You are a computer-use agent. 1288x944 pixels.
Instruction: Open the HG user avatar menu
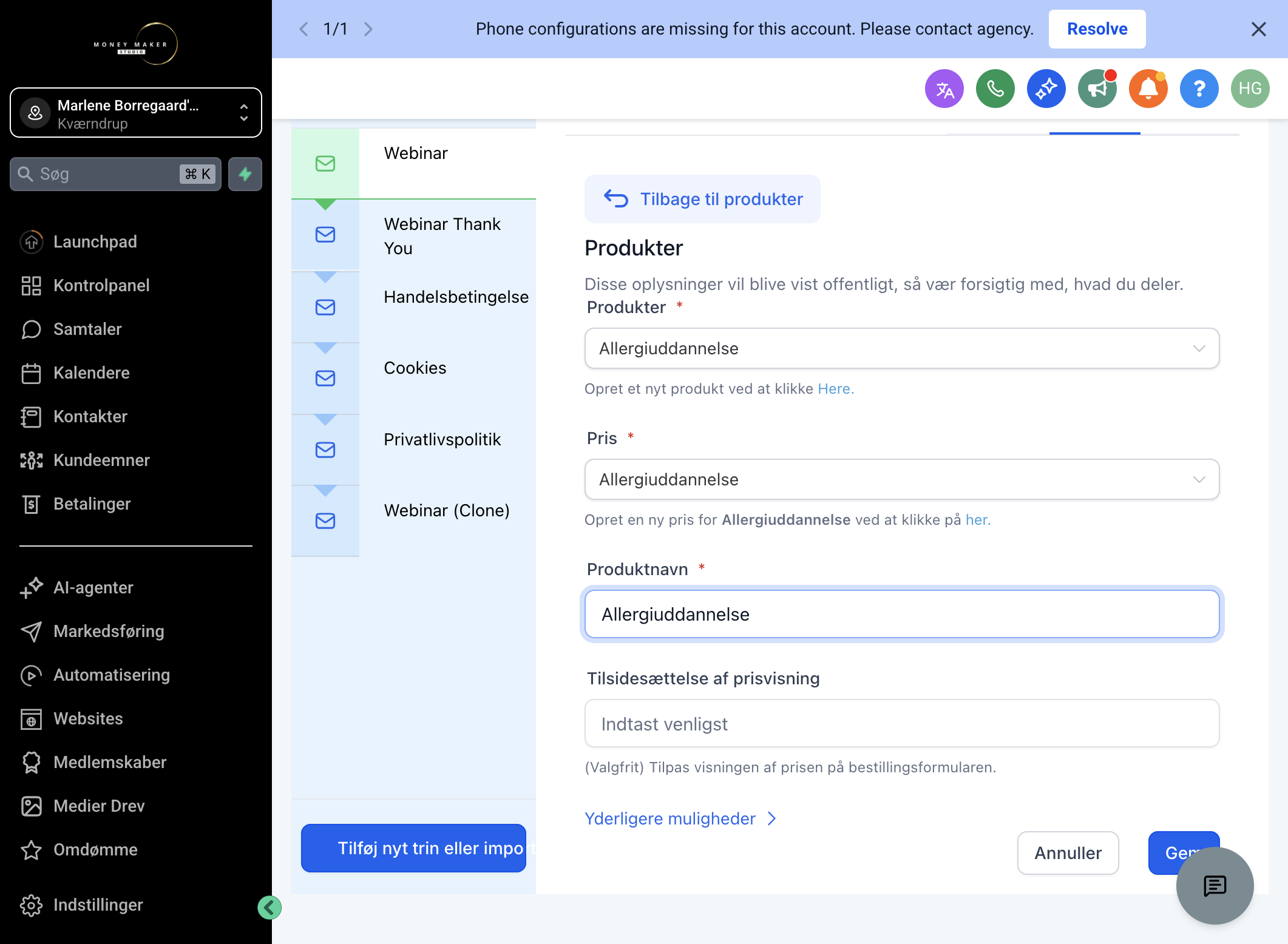1250,89
